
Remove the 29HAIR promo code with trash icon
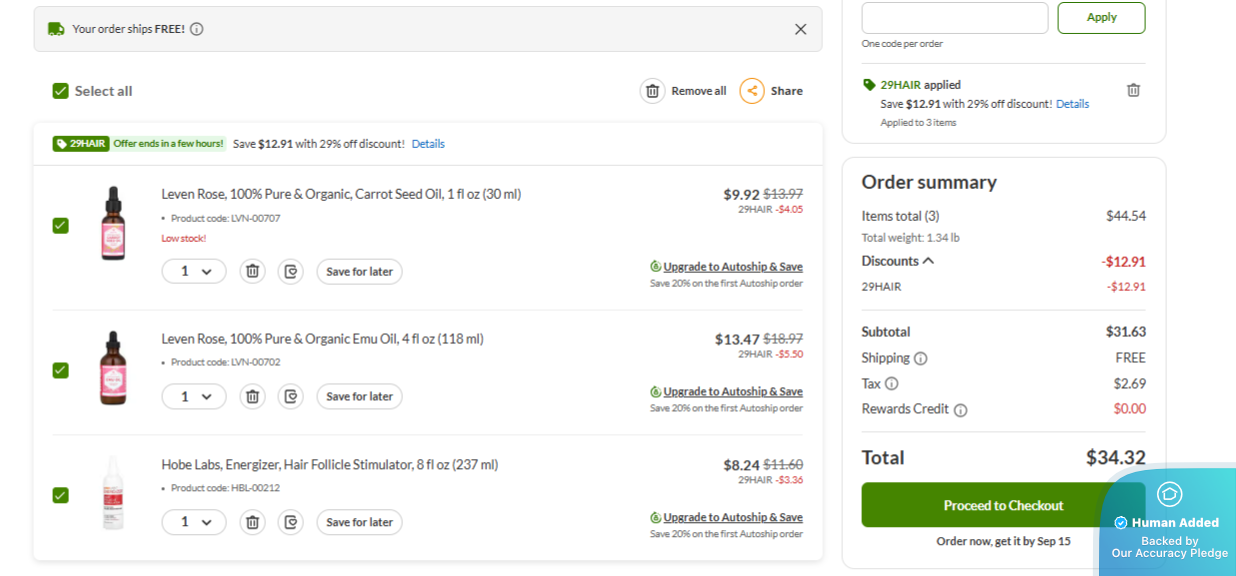point(1133,90)
